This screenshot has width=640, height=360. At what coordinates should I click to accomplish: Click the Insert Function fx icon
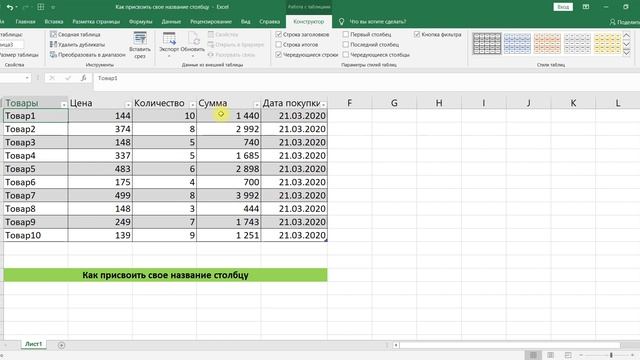point(83,78)
